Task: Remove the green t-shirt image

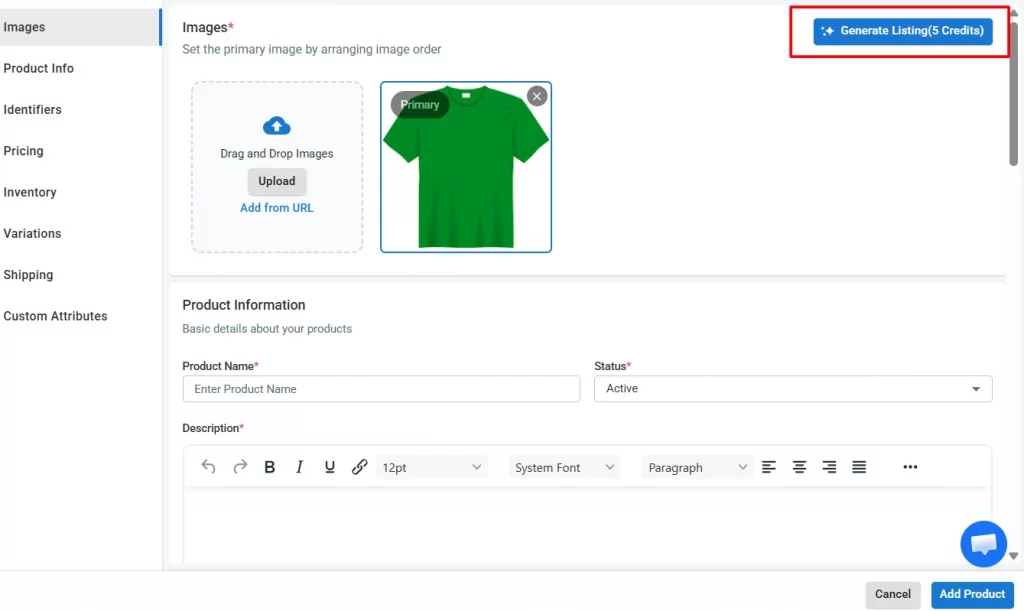Action: coord(537,97)
